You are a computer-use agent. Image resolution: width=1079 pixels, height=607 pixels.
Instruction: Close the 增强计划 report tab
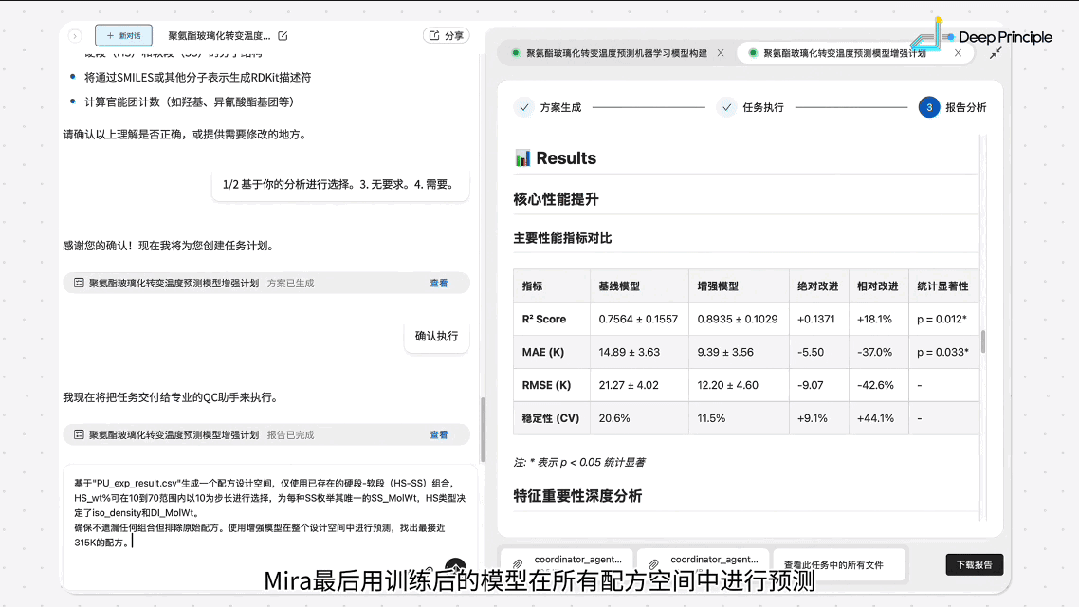point(957,53)
